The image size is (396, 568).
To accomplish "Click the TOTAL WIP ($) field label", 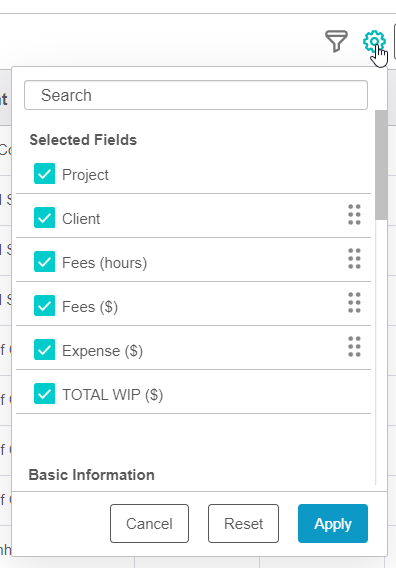I will point(113,395).
